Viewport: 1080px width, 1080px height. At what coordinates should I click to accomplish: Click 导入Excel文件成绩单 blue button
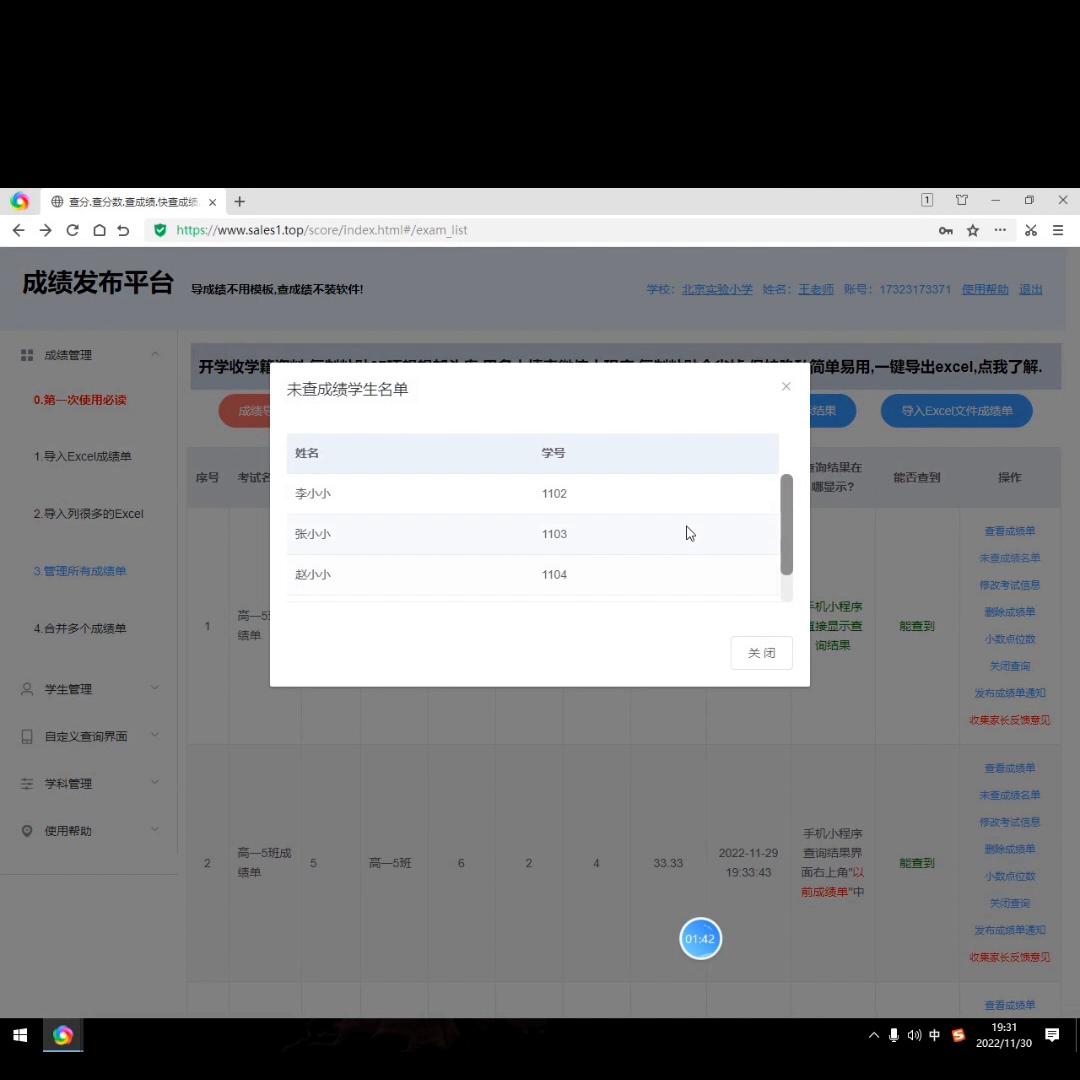point(956,411)
